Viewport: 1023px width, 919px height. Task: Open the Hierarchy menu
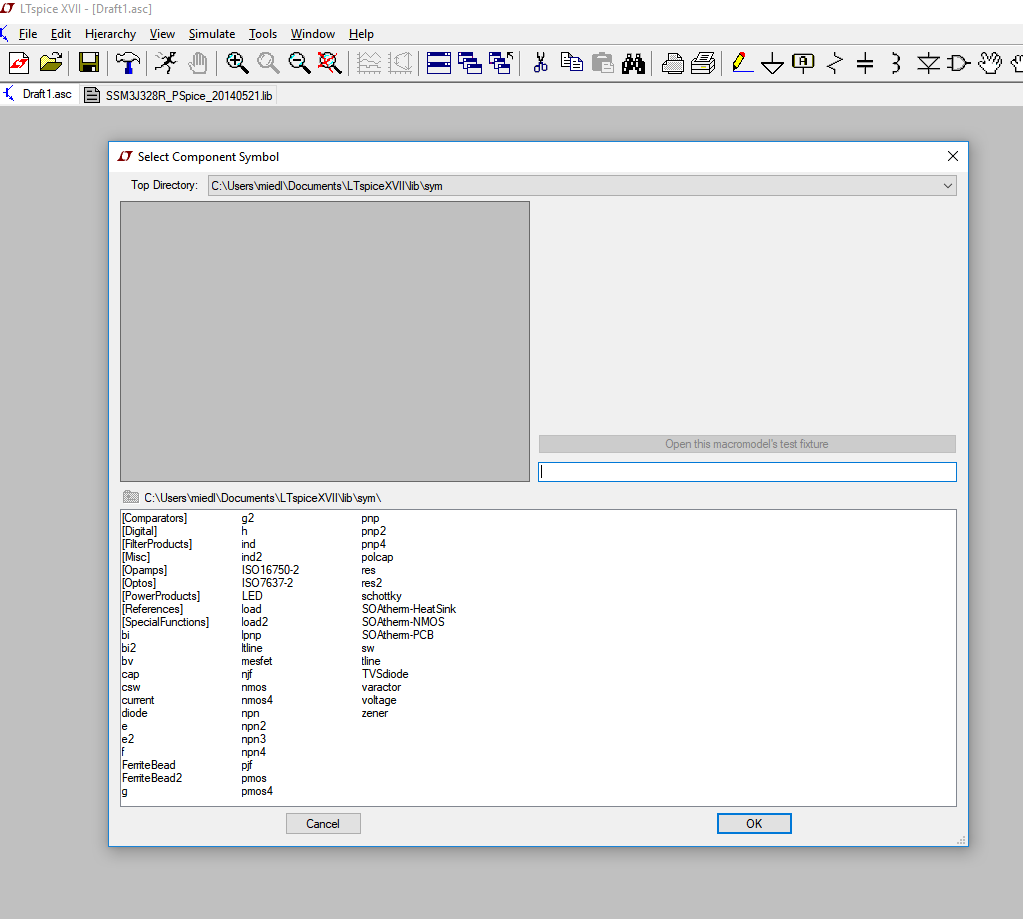[110, 34]
